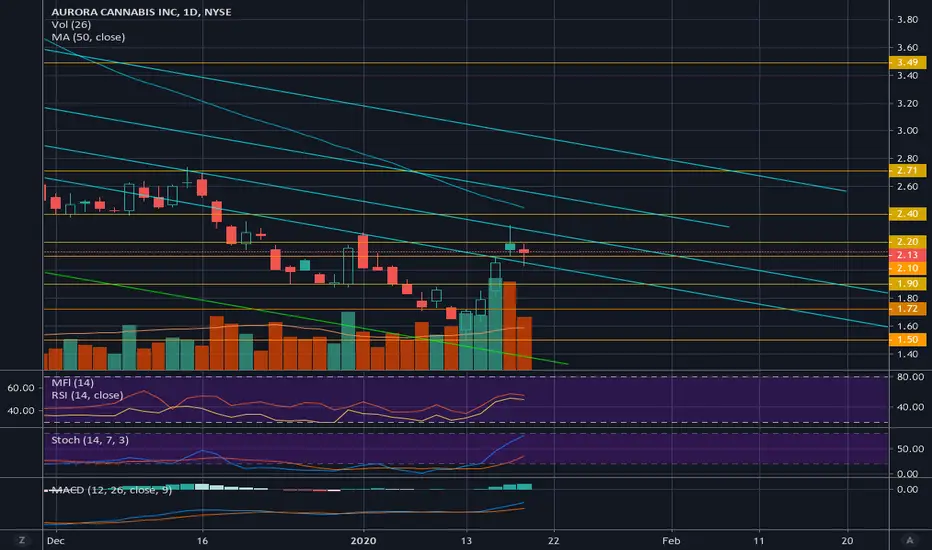Select the 2.71 price level label
The height and width of the screenshot is (550, 932).
[x=907, y=171]
